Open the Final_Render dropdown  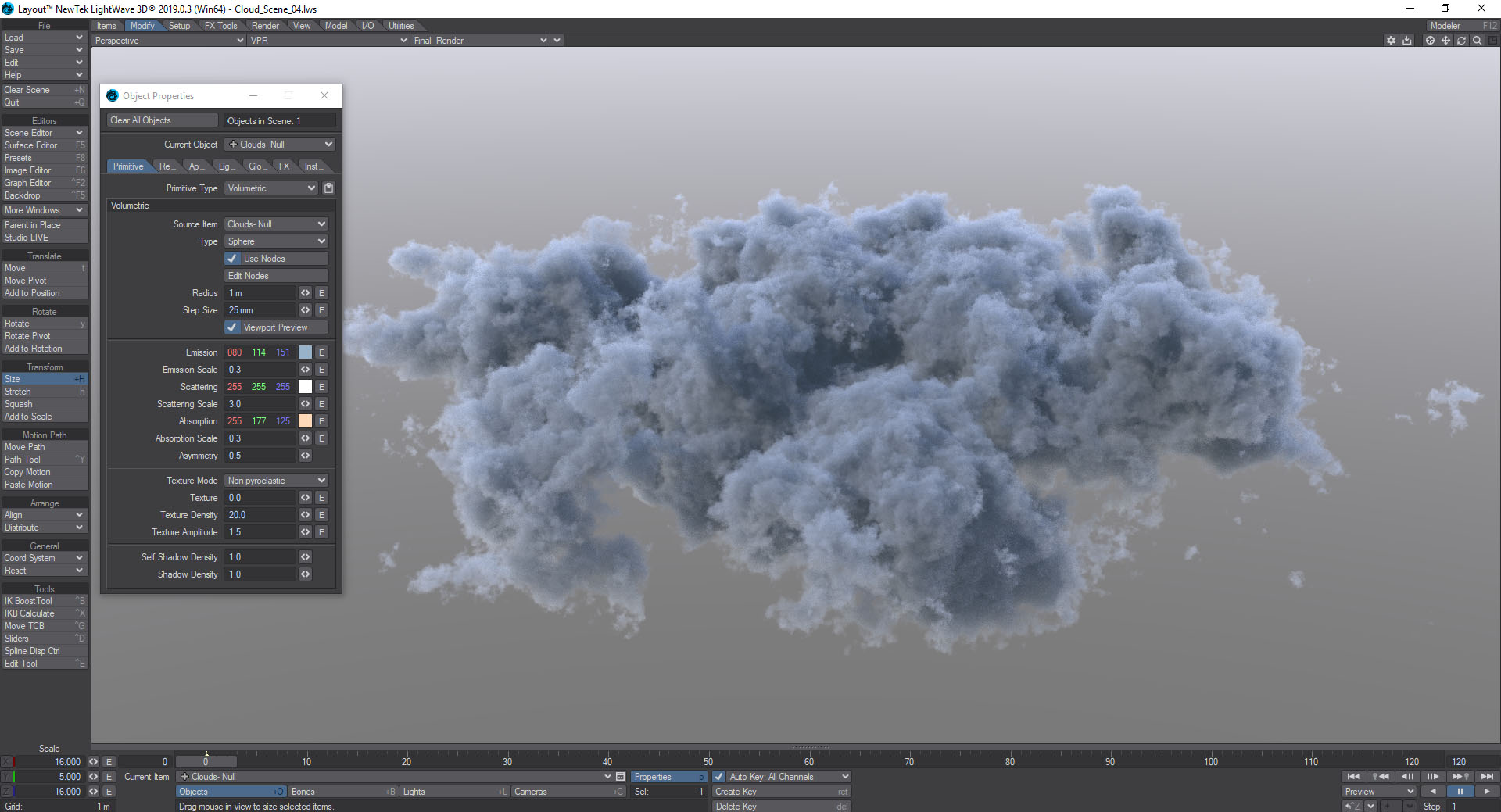(480, 41)
